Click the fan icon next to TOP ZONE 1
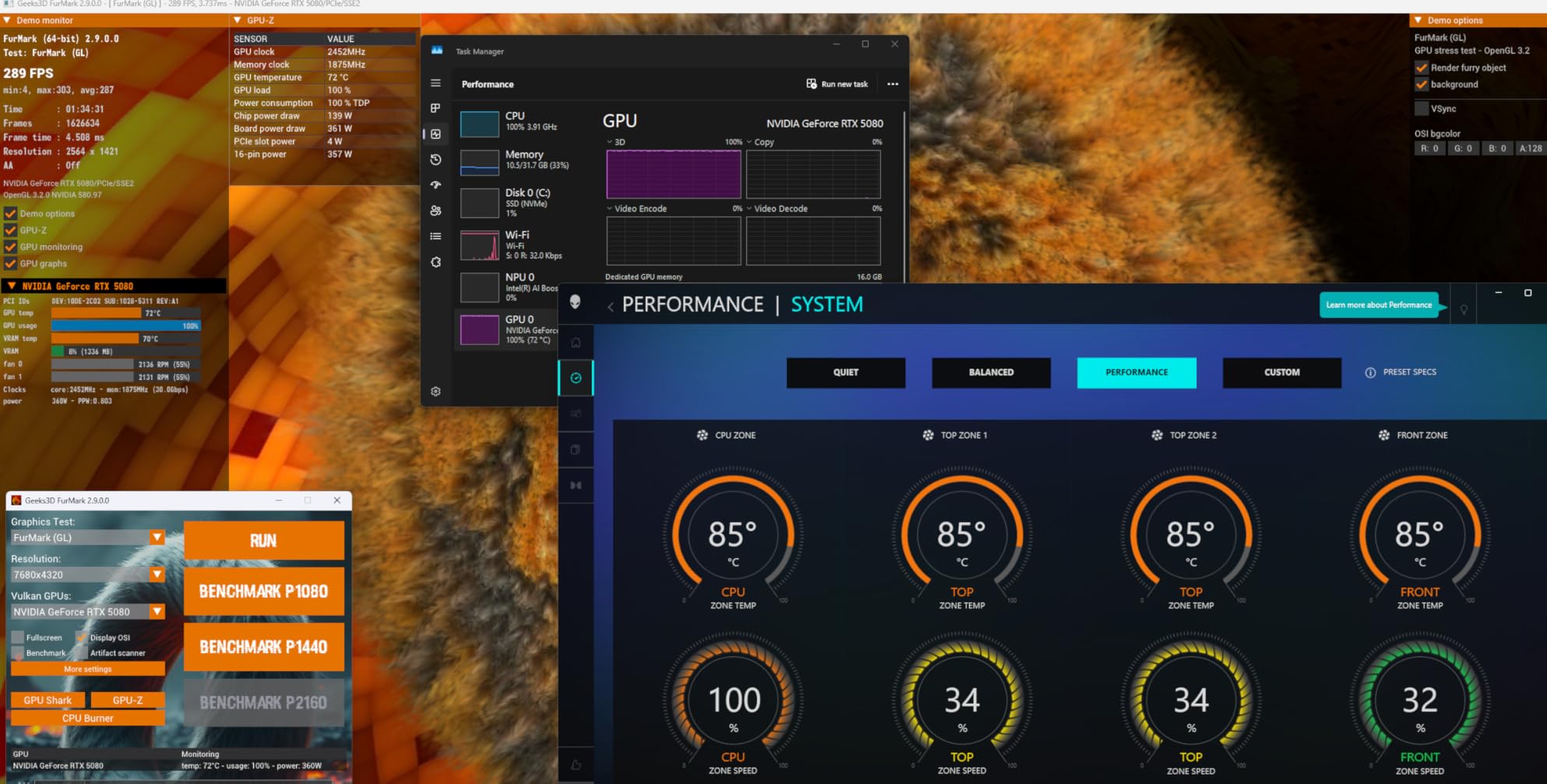The height and width of the screenshot is (784, 1547). click(x=928, y=435)
